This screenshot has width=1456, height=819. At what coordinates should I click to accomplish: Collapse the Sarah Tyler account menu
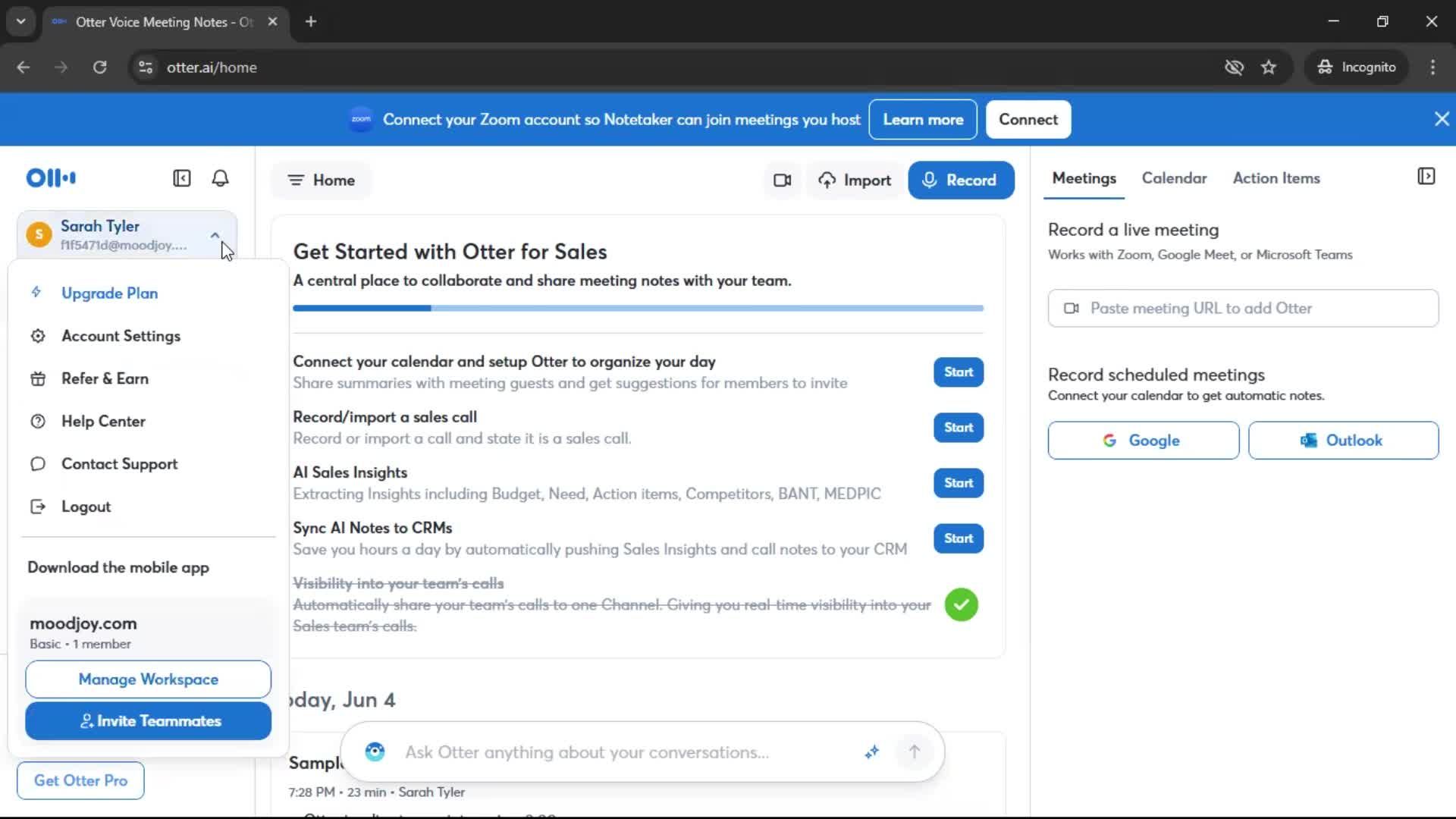[215, 235]
